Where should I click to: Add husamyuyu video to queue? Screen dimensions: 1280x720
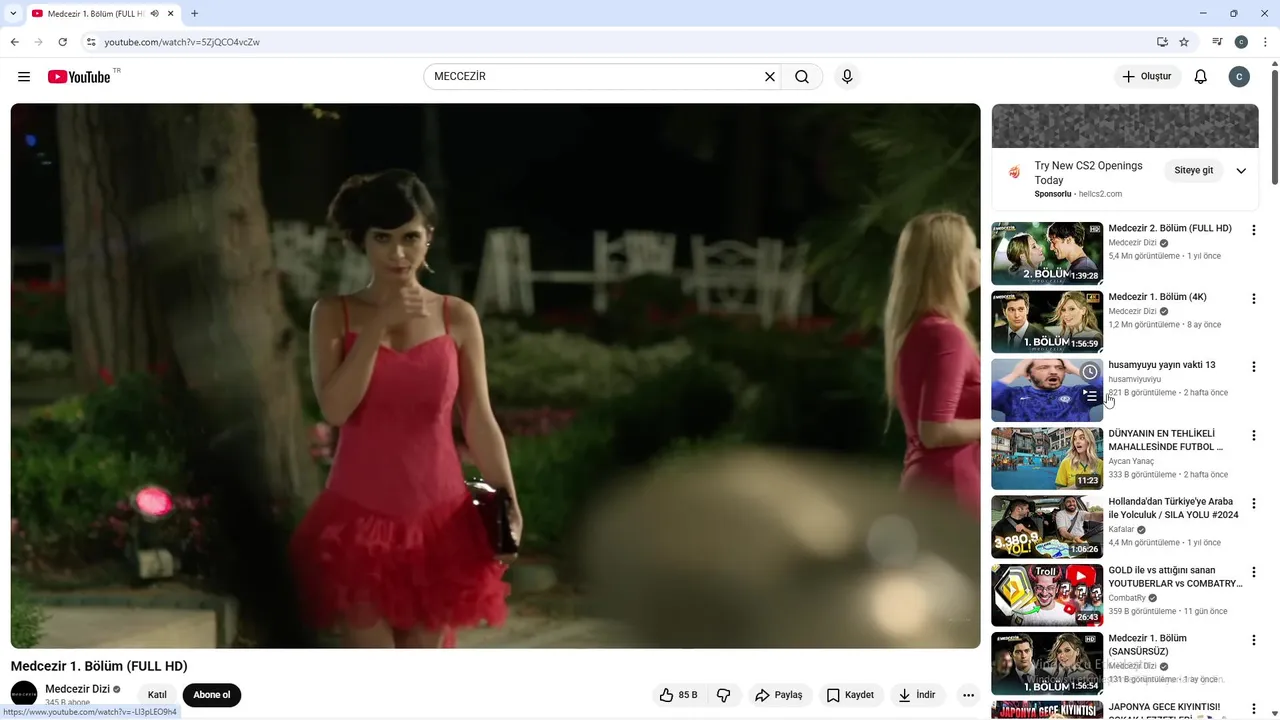1090,396
